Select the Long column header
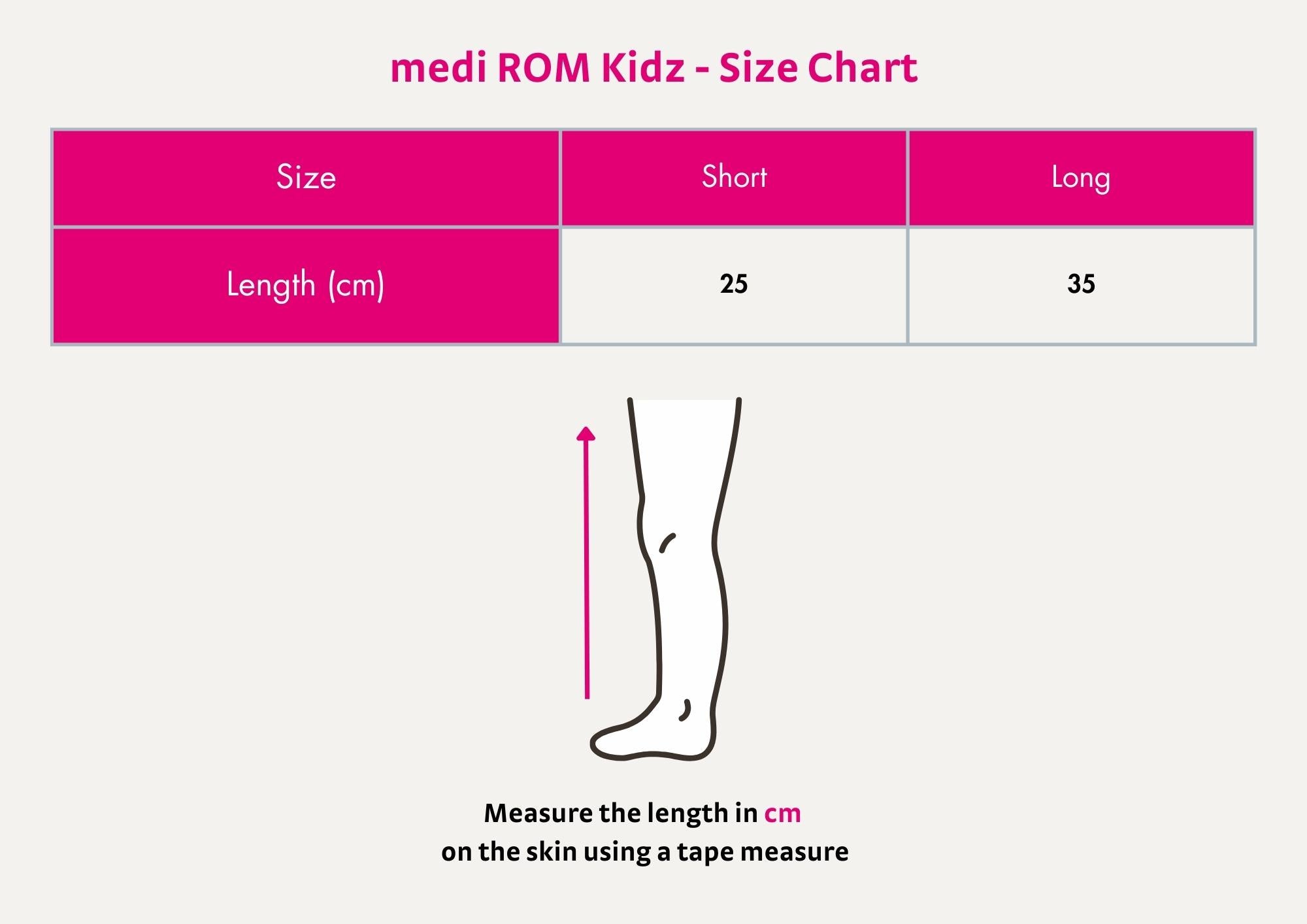Screen dimensions: 1307x924 coord(1081,177)
